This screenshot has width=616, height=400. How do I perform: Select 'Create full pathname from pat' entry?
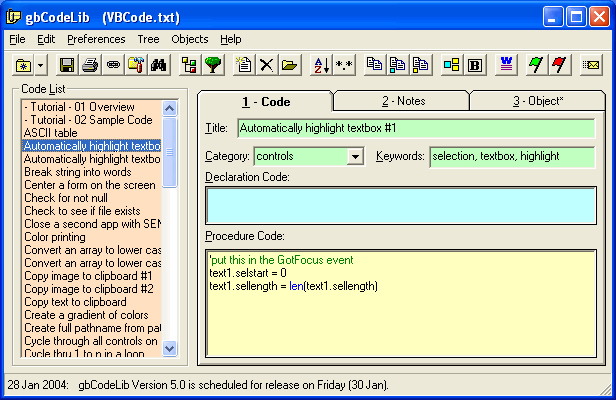[92, 328]
